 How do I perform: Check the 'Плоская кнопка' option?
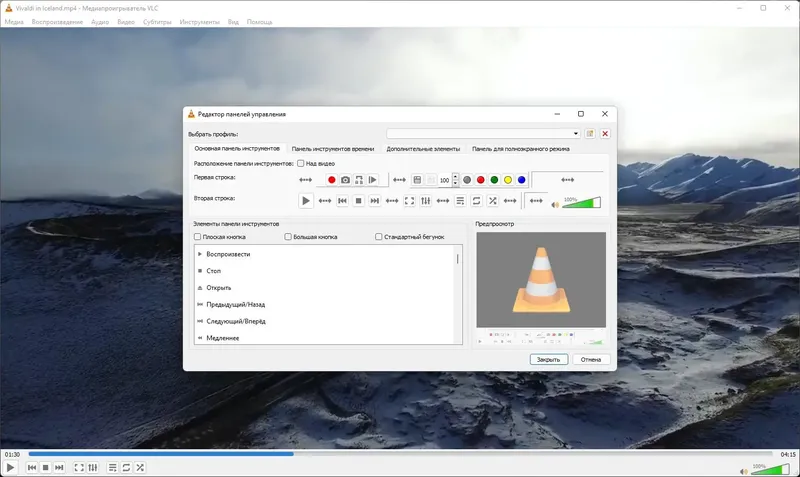[197, 237]
